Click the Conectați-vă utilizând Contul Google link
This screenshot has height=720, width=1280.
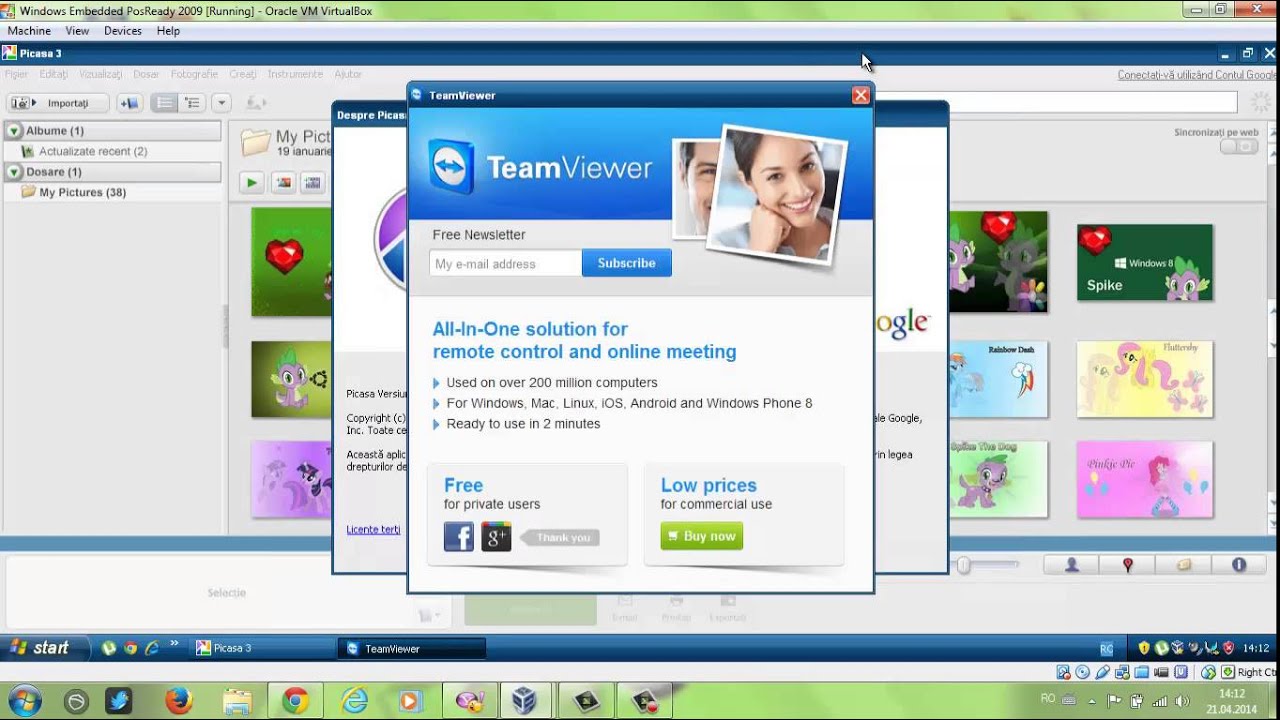click(x=1197, y=75)
